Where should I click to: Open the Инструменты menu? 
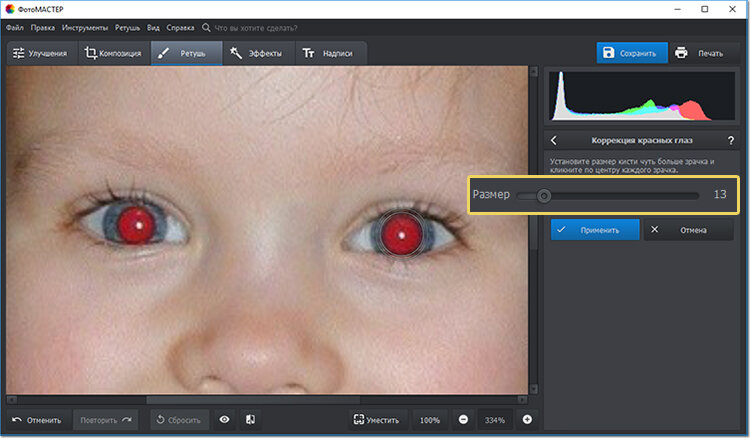85,28
